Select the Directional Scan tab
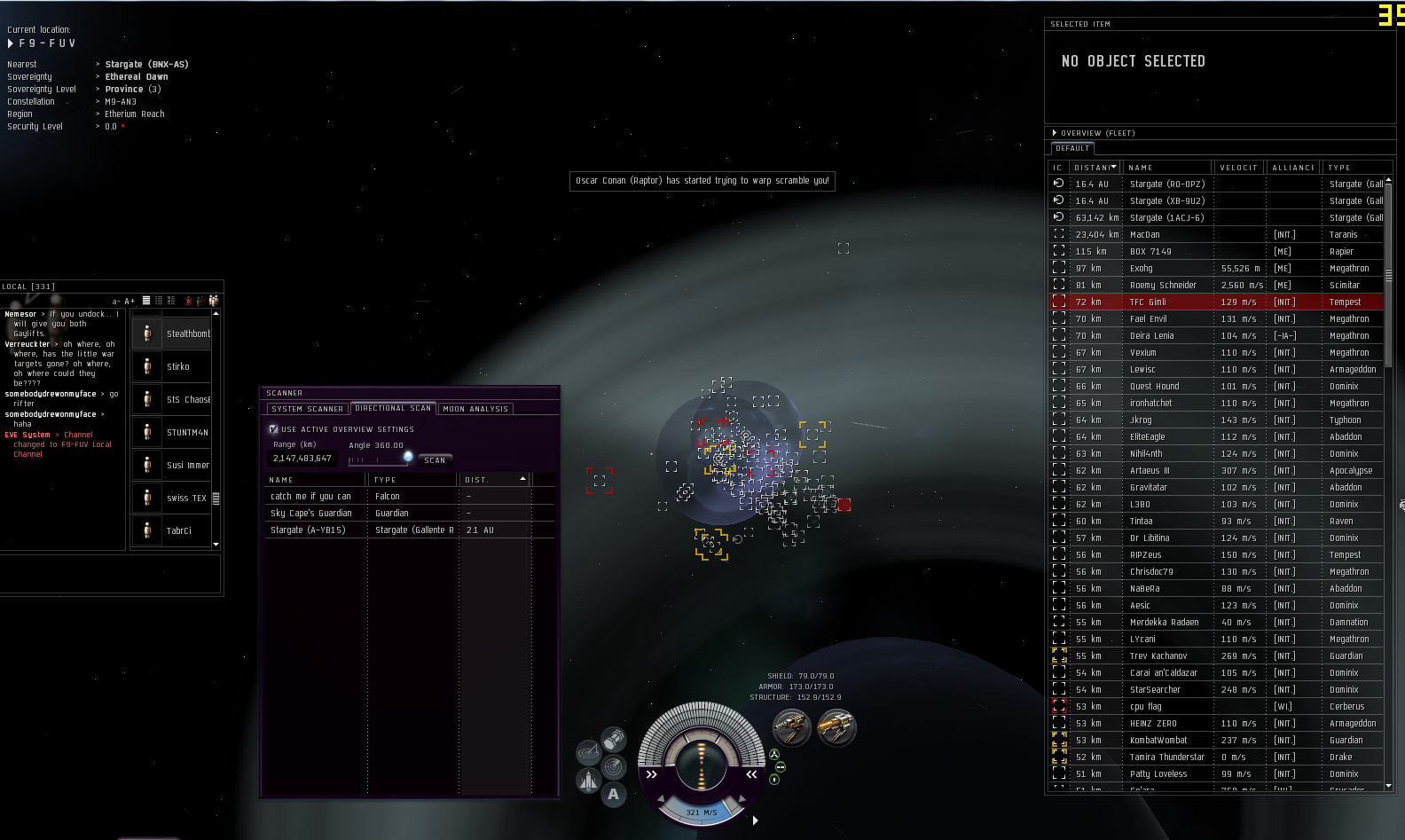The image size is (1405, 840). coord(393,408)
